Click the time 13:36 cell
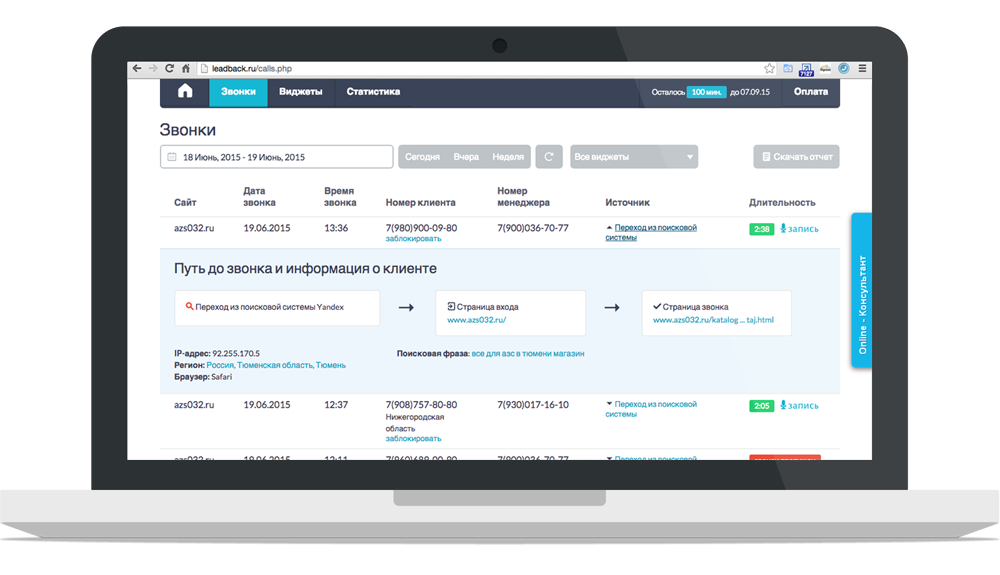1000x575 pixels. [x=336, y=228]
